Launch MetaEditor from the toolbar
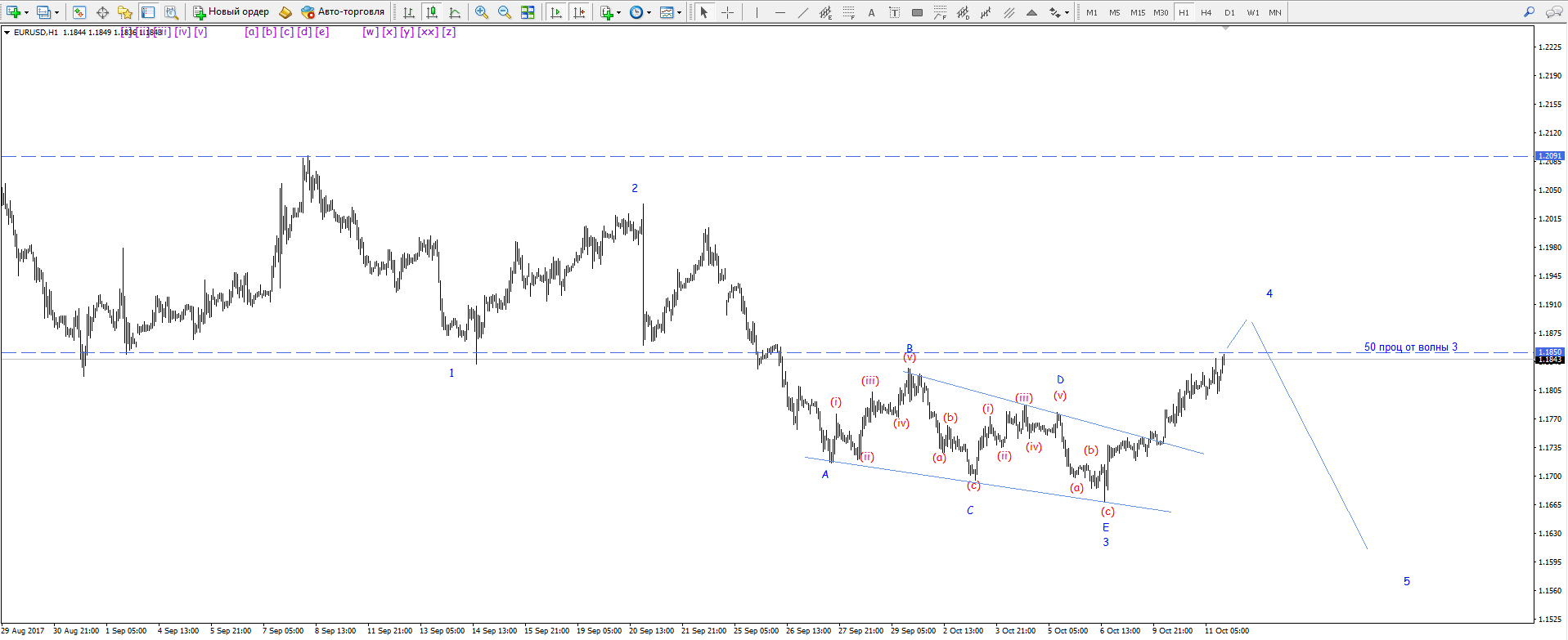Image resolution: width=1568 pixels, height=640 pixels. tap(285, 12)
